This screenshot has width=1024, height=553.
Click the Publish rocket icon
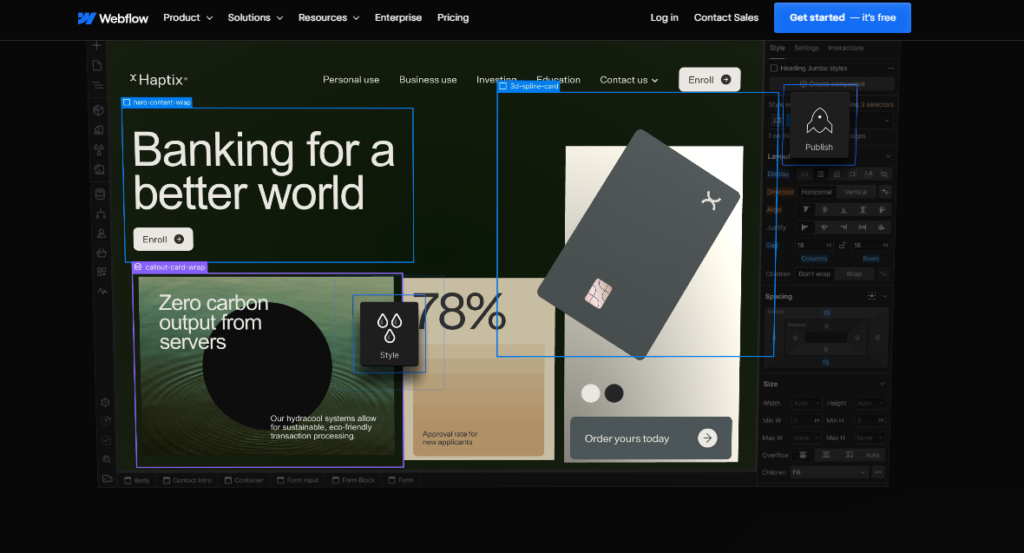[819, 121]
